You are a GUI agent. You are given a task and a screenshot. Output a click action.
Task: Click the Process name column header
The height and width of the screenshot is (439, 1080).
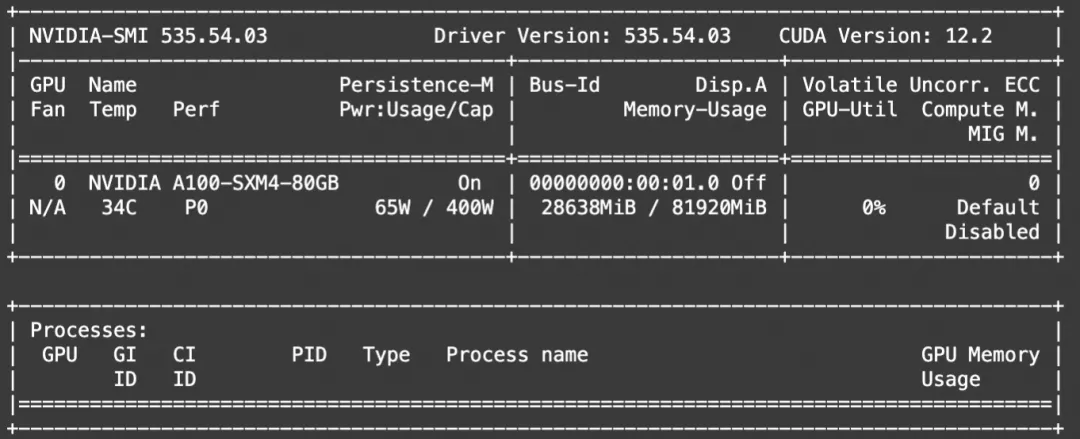pos(517,355)
